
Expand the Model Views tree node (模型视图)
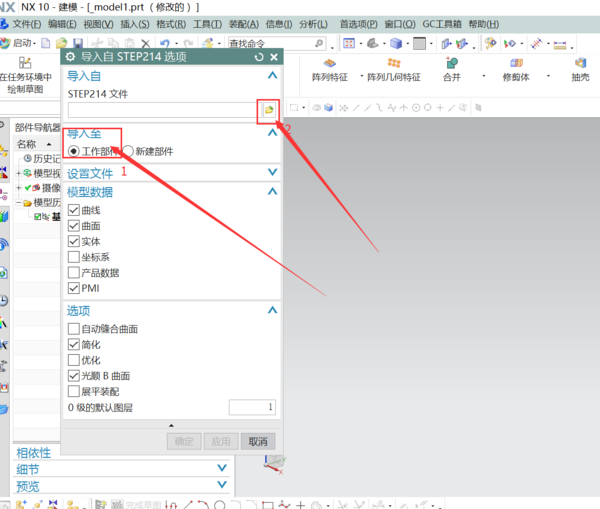click(x=18, y=174)
